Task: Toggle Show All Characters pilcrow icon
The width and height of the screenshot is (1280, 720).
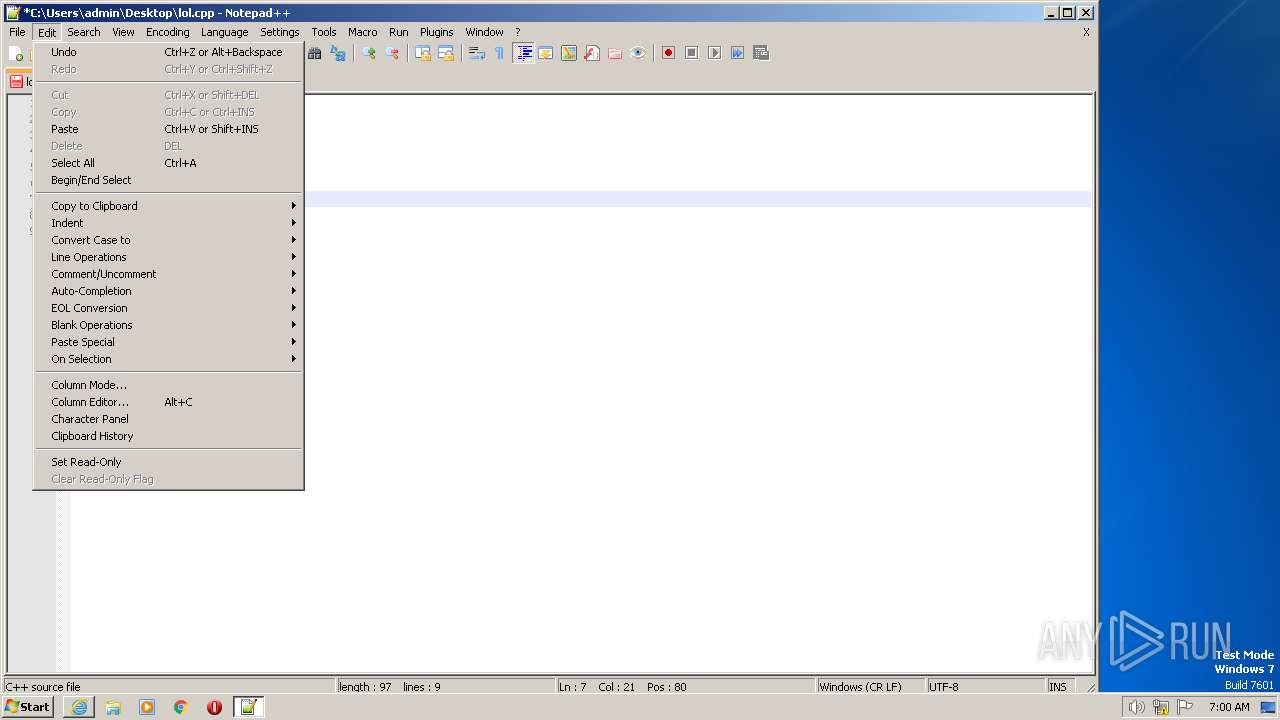Action: 500,53
